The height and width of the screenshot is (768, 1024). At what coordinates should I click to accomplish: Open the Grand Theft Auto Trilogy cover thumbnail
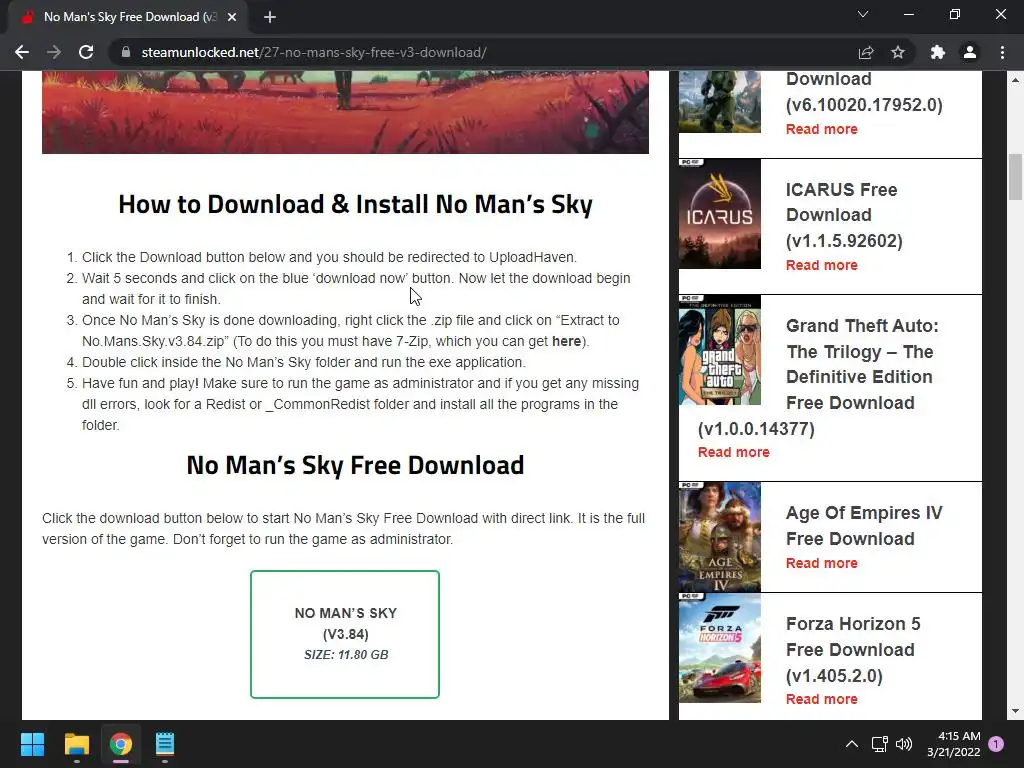720,350
